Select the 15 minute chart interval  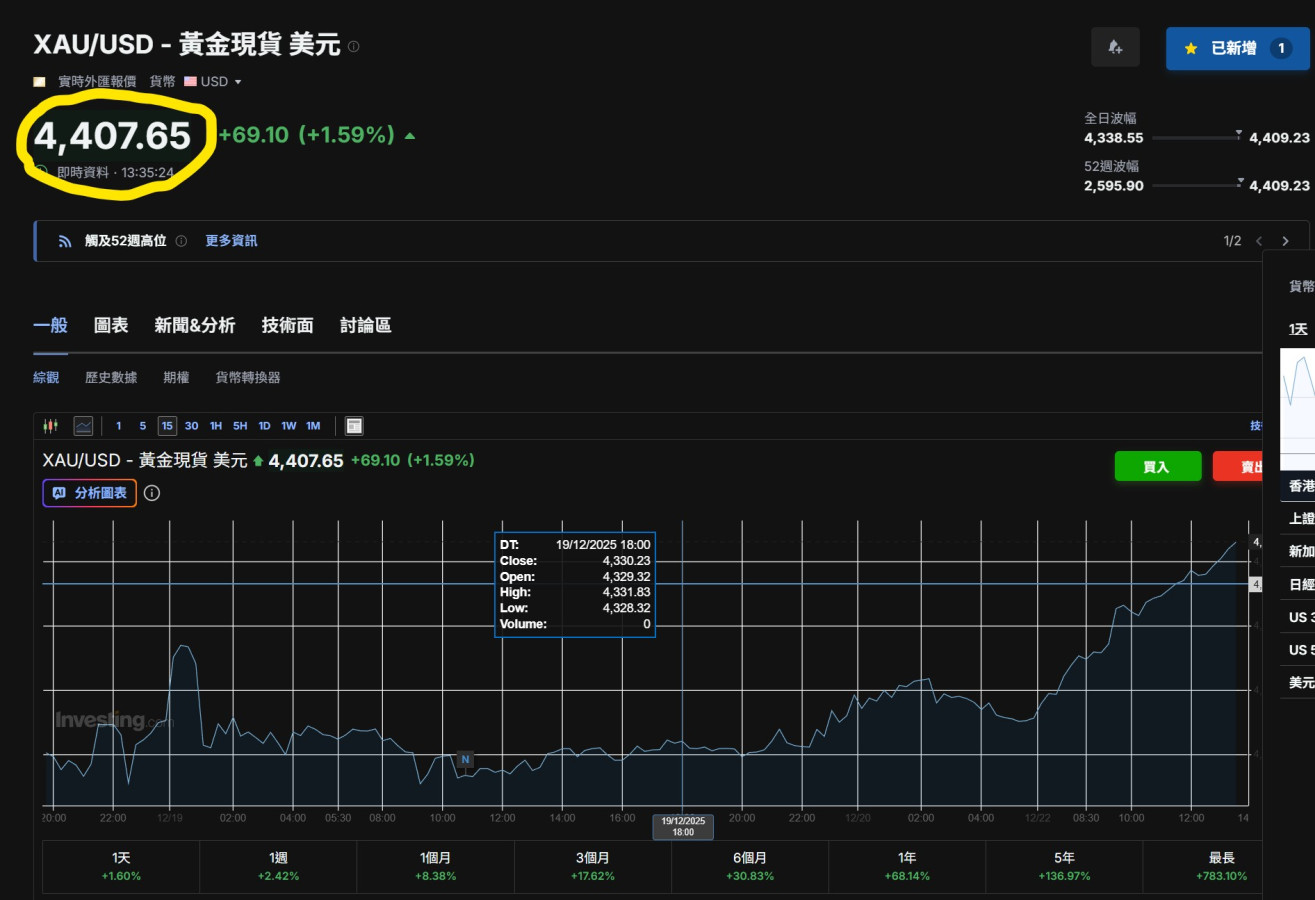pos(167,426)
